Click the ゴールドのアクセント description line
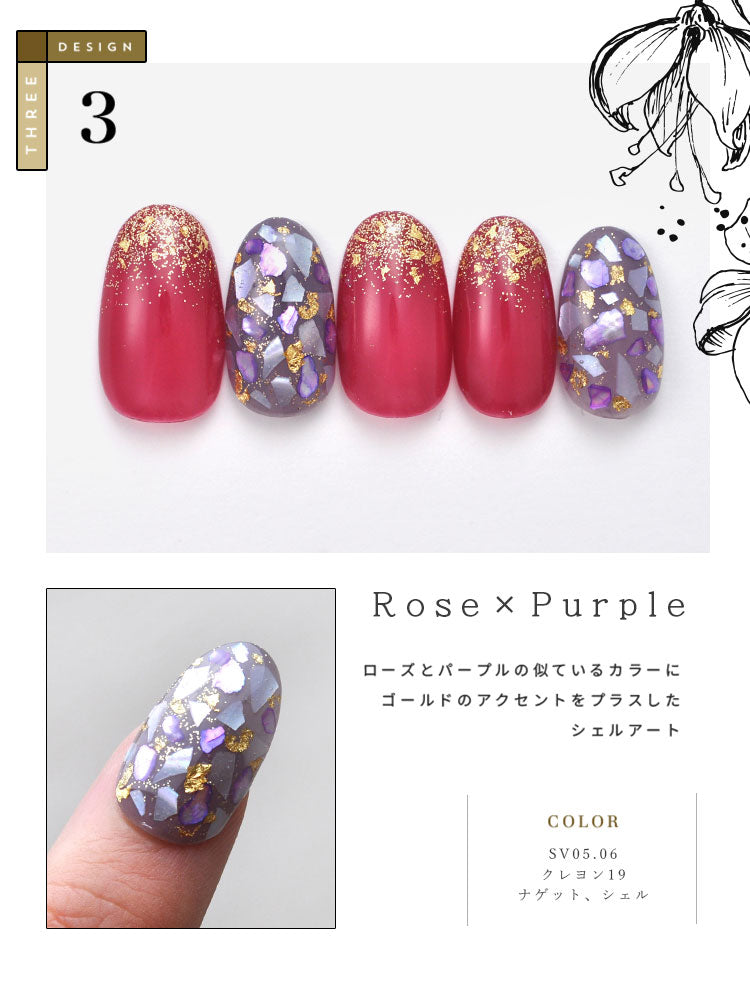 pos(531,700)
